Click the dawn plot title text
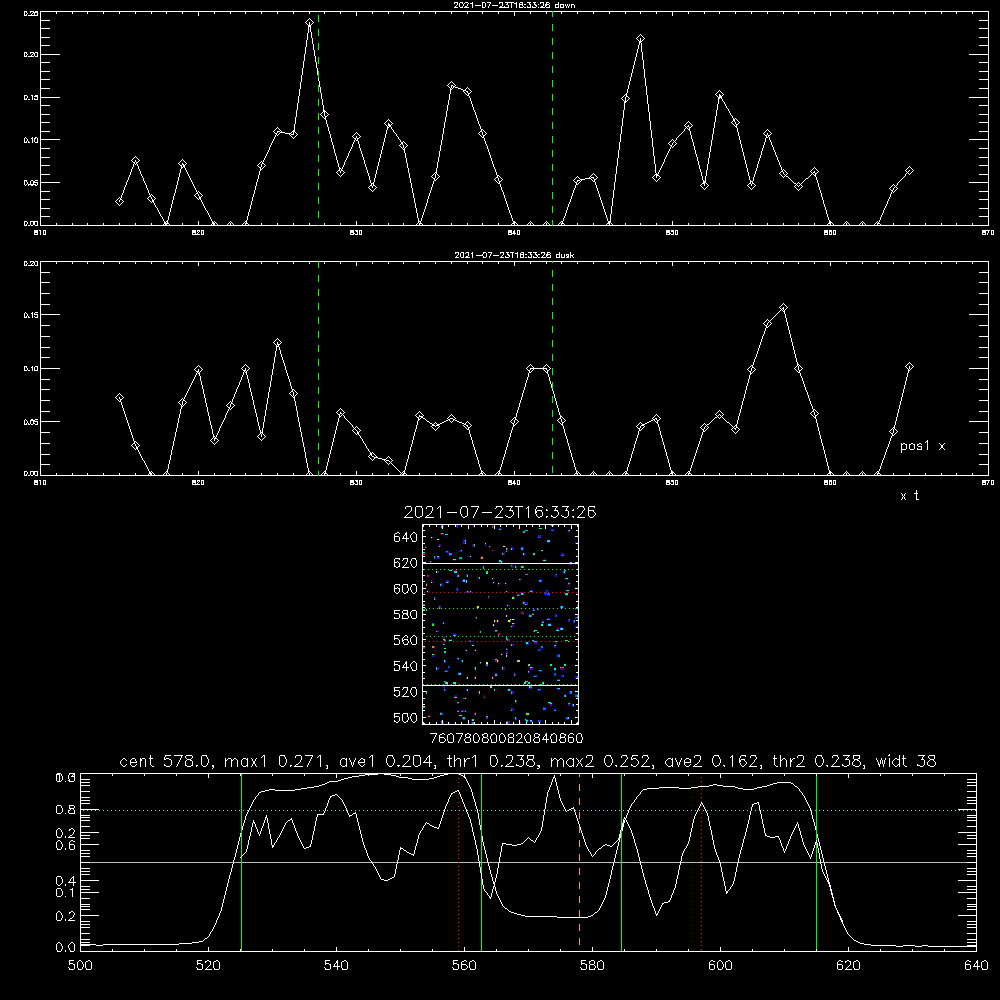This screenshot has width=1000, height=1000. [x=514, y=5]
